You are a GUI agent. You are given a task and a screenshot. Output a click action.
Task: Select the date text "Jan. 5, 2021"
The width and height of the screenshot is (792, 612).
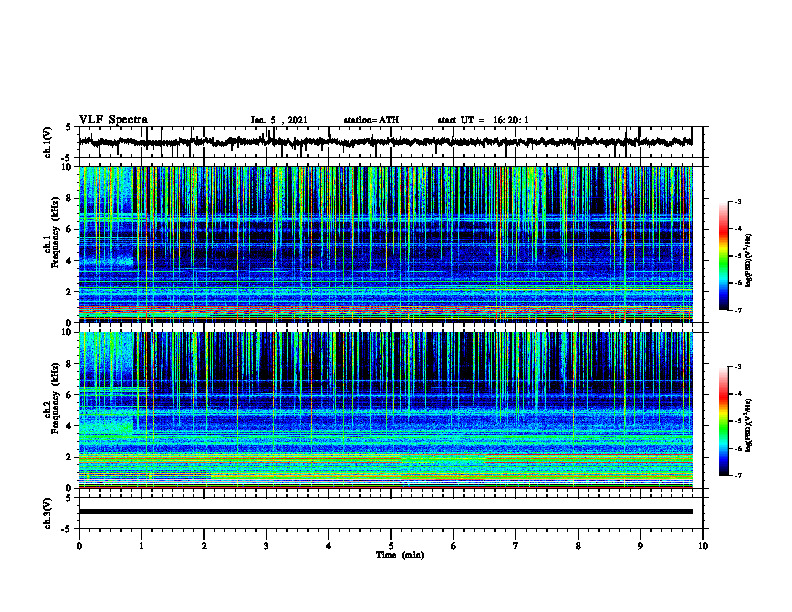pos(279,120)
